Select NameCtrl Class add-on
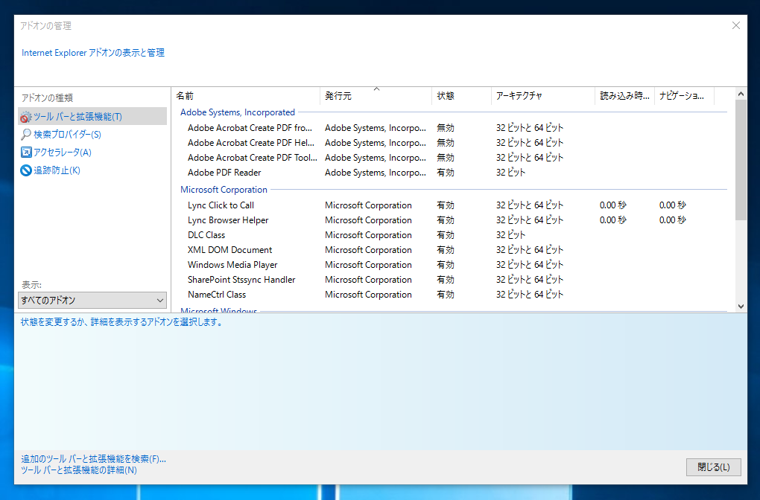Viewport: 760px width, 500px height. click(453, 295)
